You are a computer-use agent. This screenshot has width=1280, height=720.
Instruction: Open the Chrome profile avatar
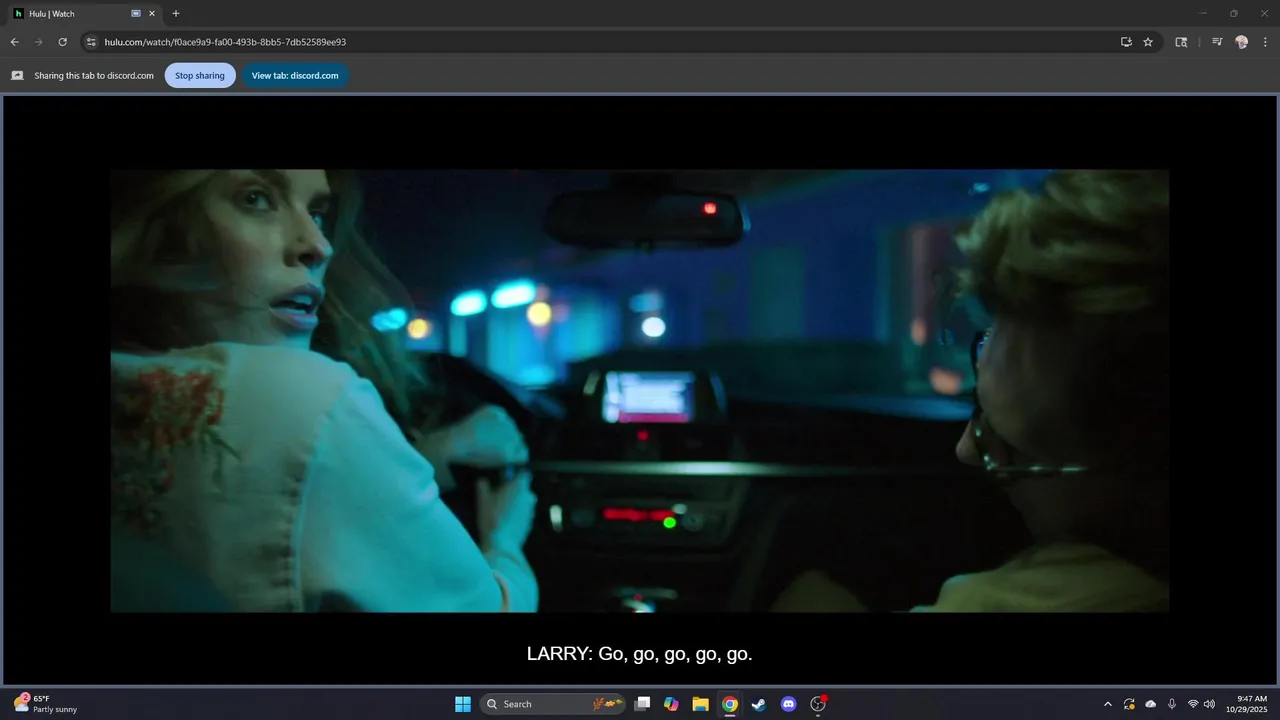coord(1241,42)
